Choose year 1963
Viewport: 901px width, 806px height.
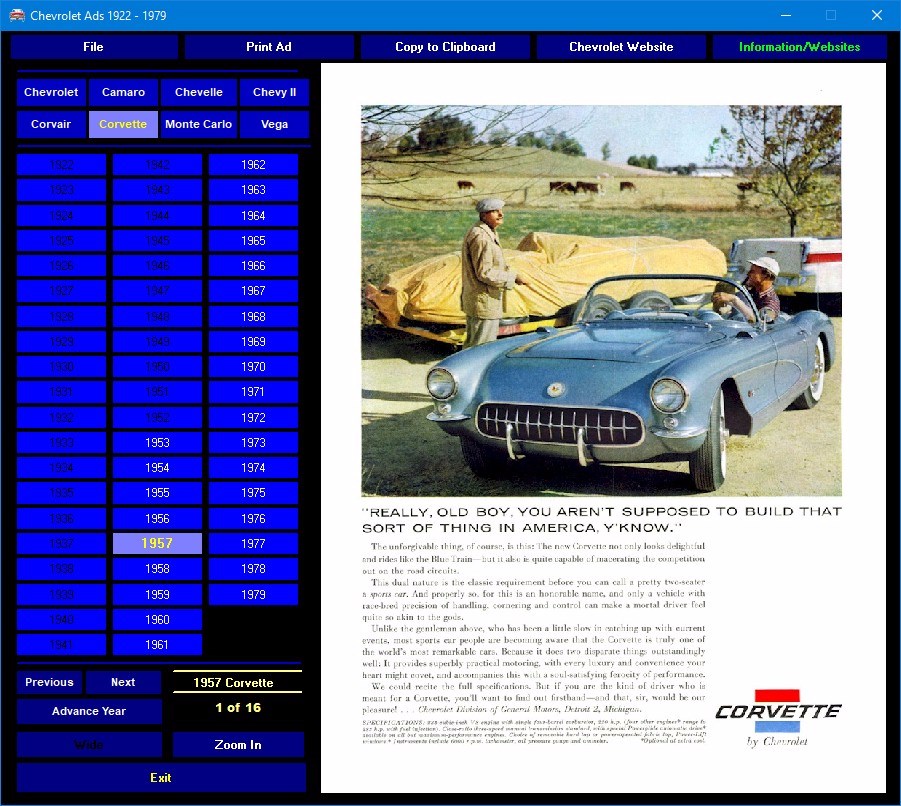(253, 190)
